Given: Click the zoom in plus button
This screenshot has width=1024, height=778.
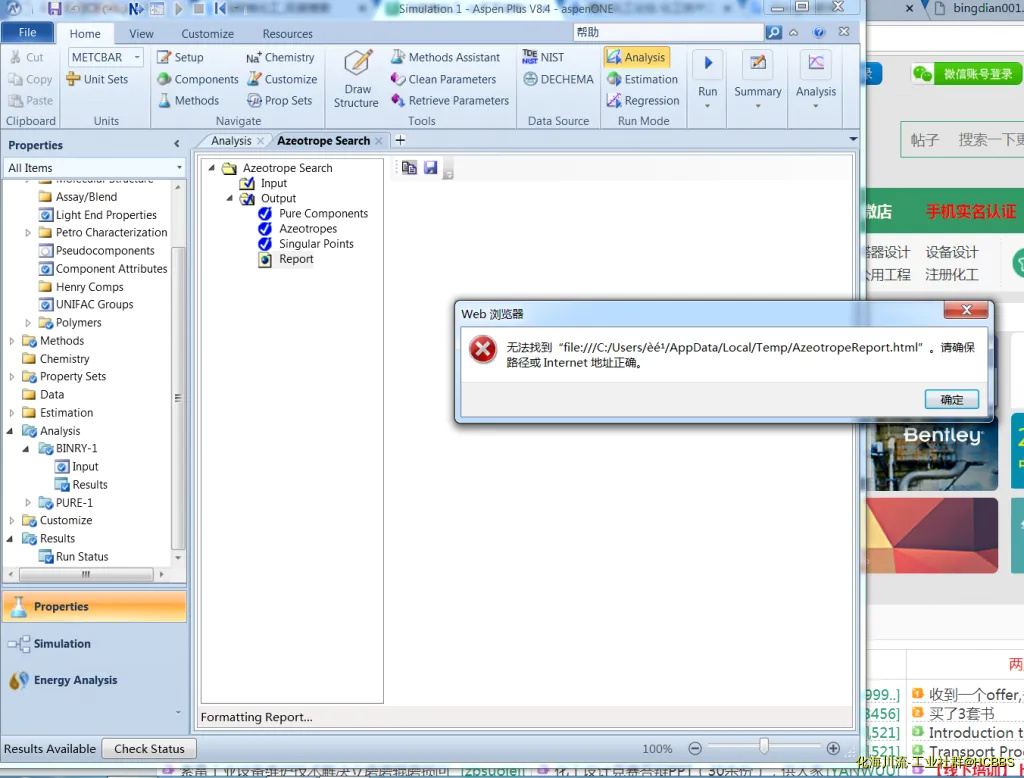Looking at the screenshot, I should click(x=833, y=749).
